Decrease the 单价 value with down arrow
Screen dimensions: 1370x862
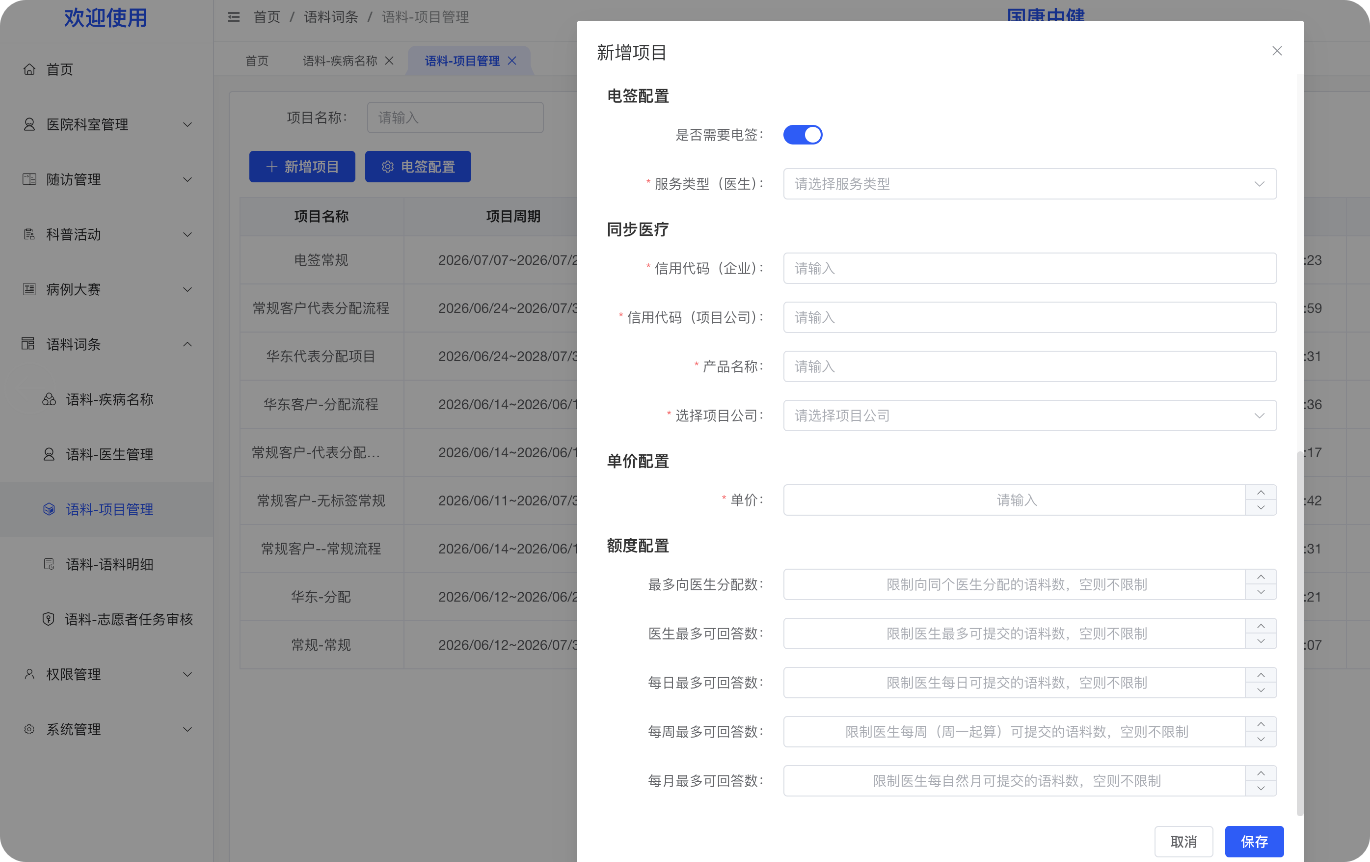(x=1260, y=508)
